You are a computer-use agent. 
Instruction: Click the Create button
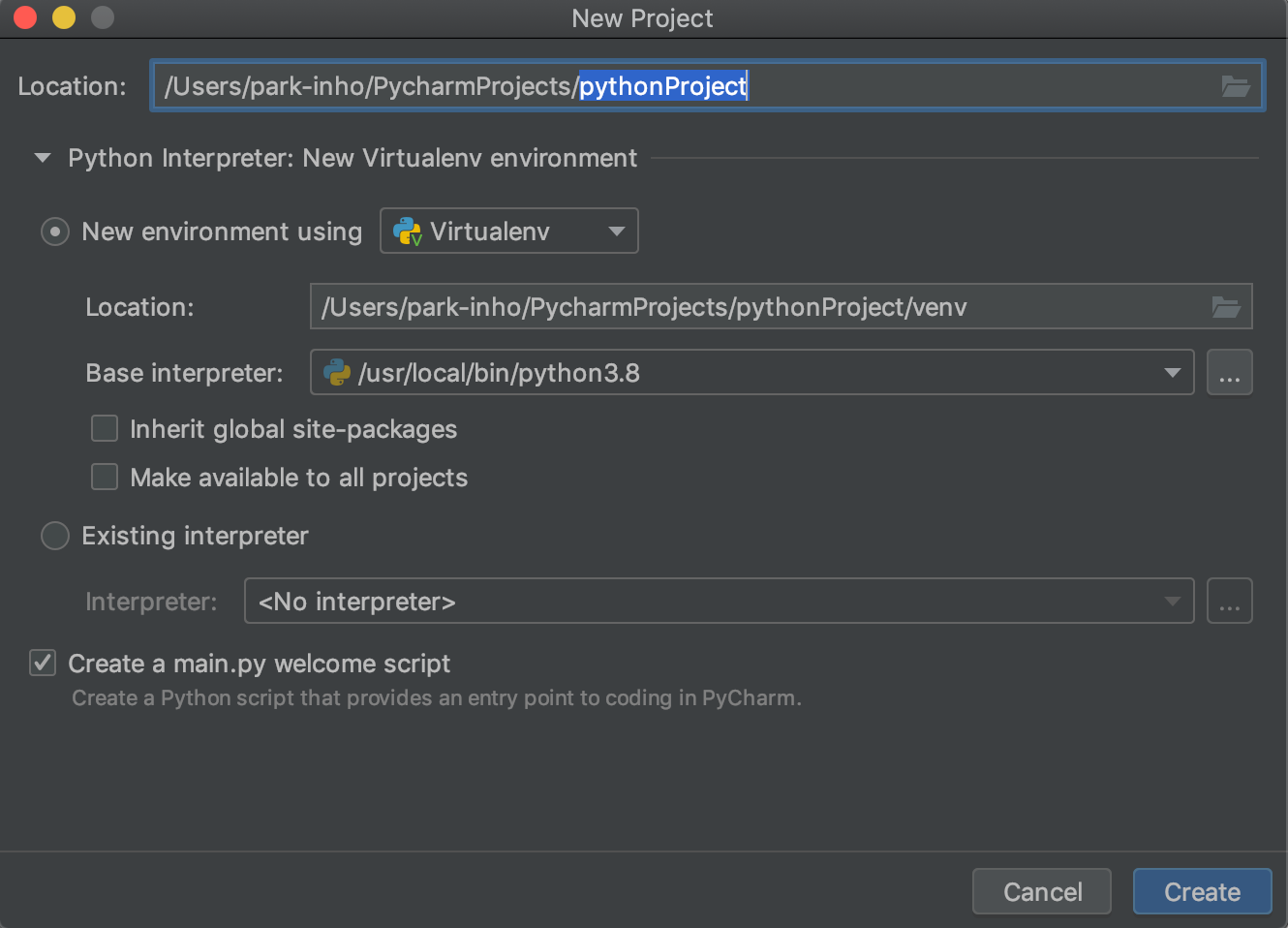click(1202, 891)
